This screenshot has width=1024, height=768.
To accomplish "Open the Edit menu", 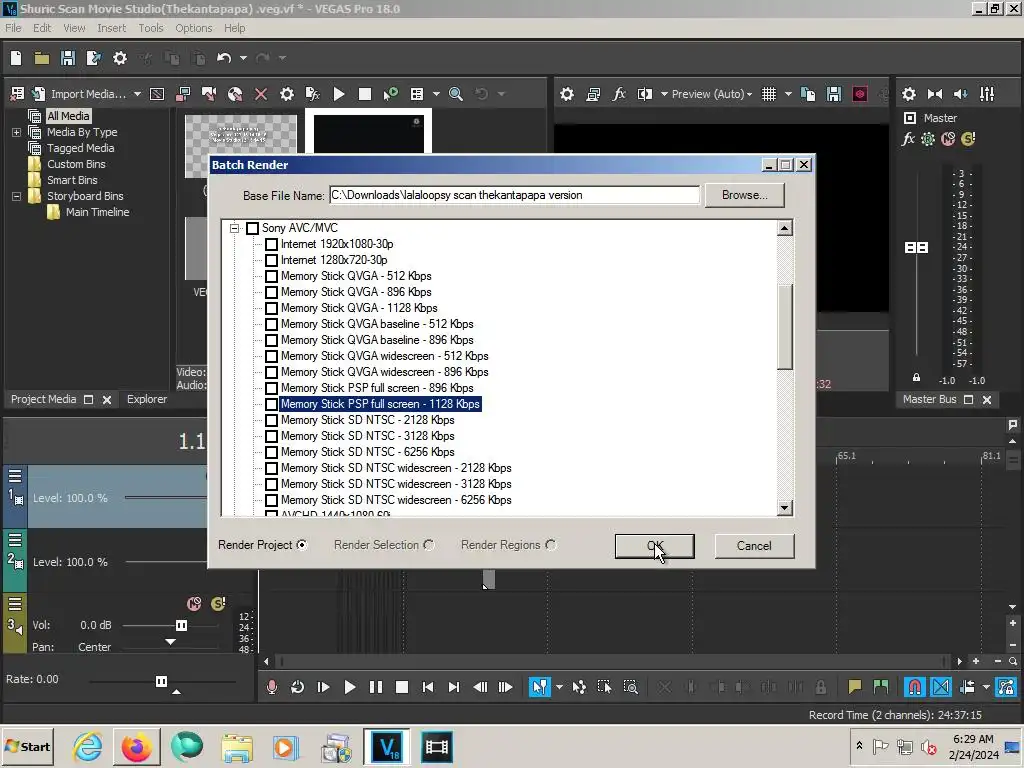I will coord(42,28).
